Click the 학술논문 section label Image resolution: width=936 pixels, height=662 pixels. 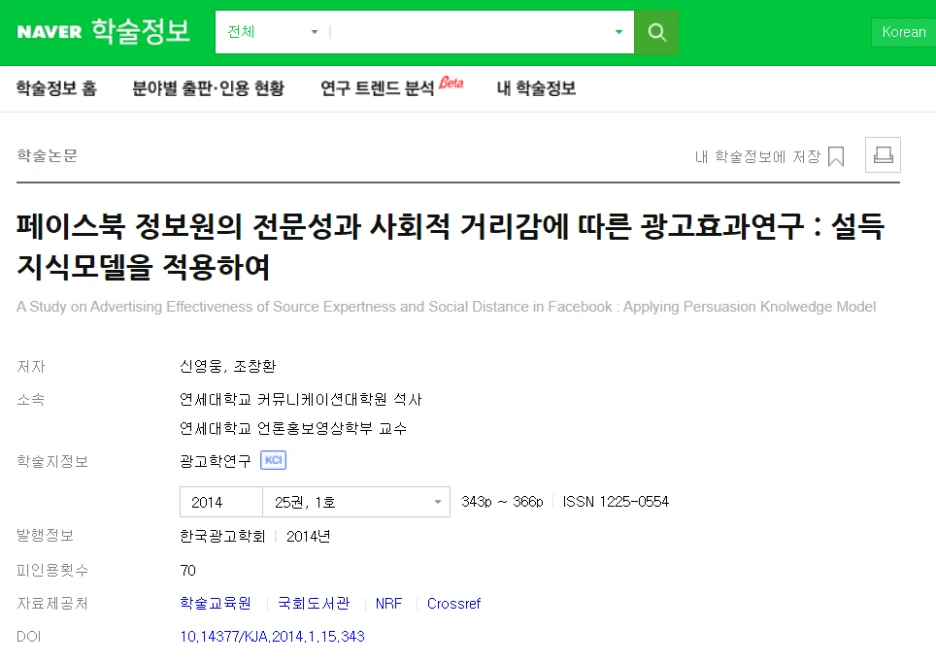pyautogui.click(x=47, y=156)
